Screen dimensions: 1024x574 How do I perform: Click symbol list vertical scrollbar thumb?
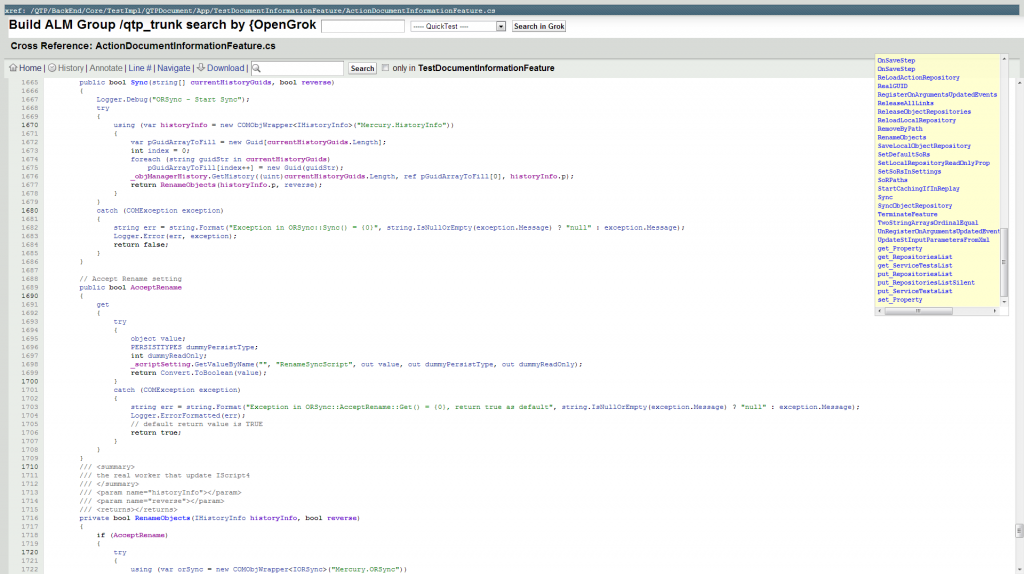point(1004,262)
